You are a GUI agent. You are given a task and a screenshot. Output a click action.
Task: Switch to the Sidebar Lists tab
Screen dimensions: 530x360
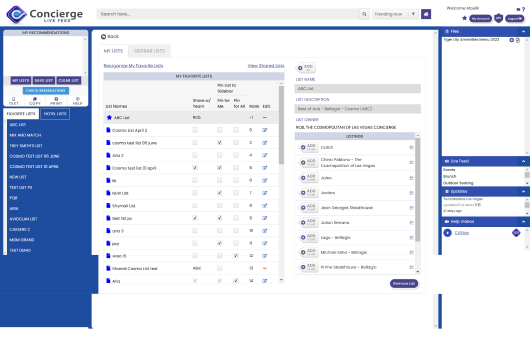[x=149, y=51]
